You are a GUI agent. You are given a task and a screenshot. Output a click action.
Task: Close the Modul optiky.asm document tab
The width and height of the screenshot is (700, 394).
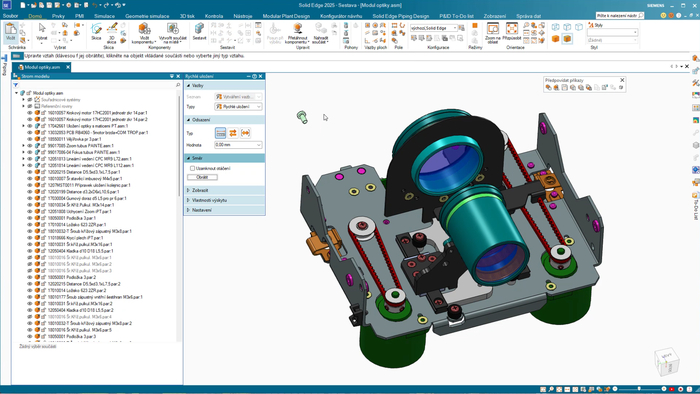[x=68, y=67]
